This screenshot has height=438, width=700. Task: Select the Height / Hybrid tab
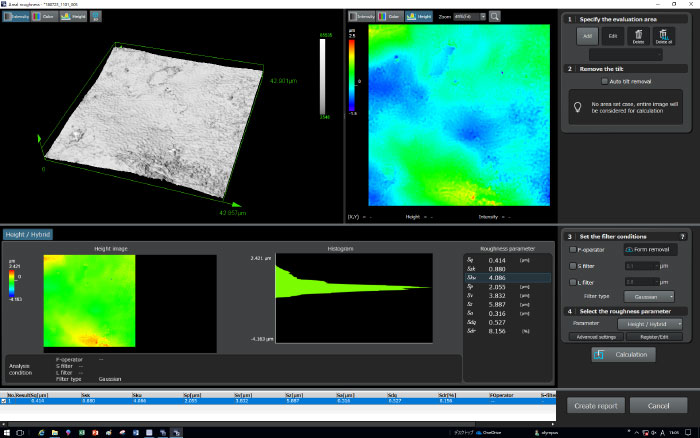[29, 234]
